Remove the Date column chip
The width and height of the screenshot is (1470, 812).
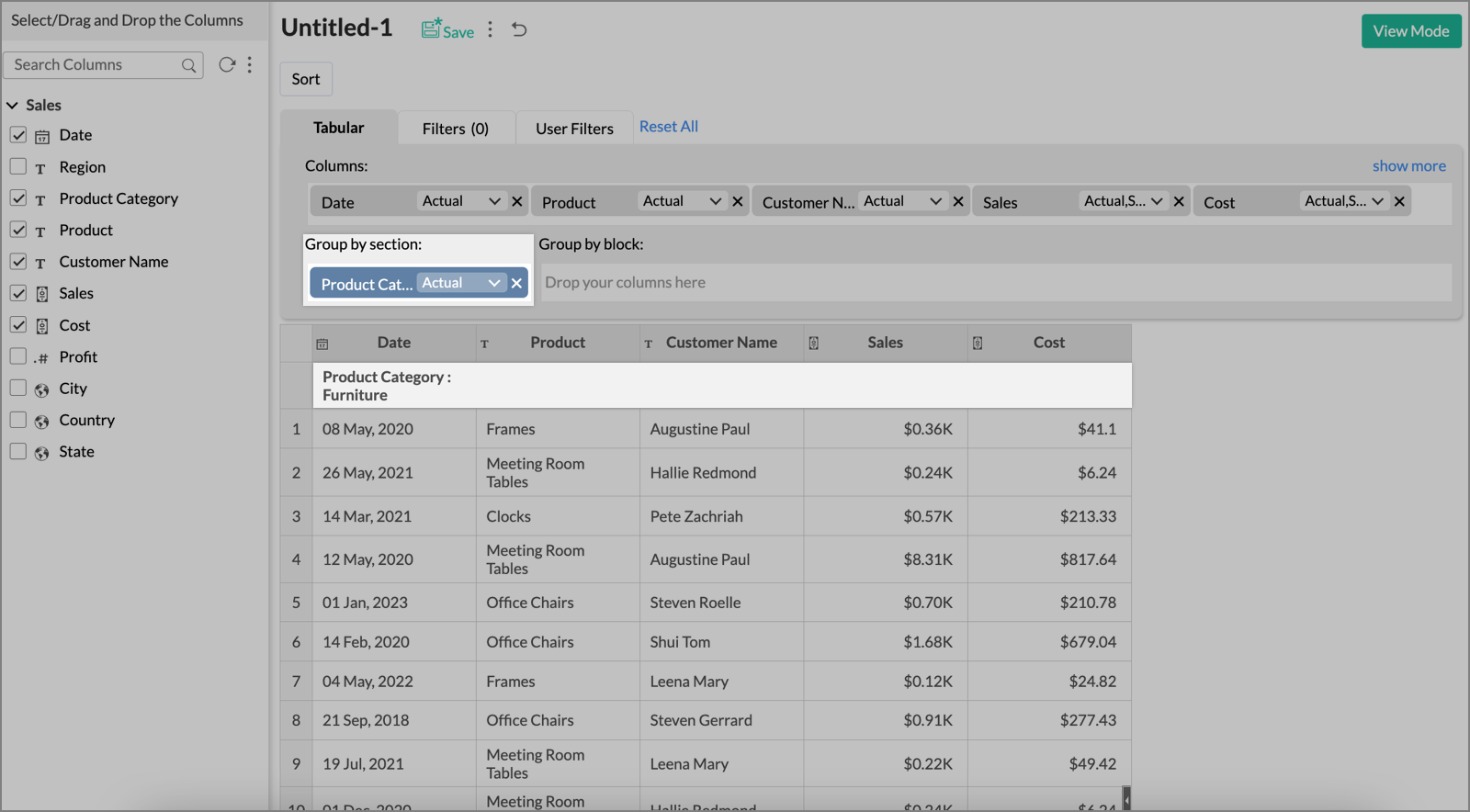517,201
